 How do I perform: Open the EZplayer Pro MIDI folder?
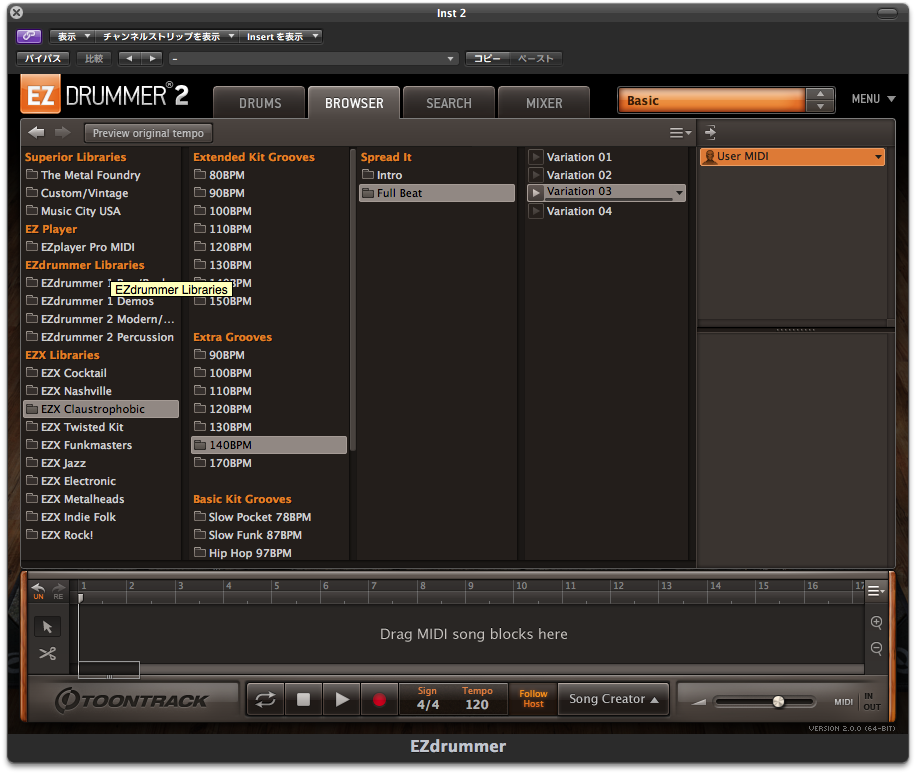click(81, 247)
